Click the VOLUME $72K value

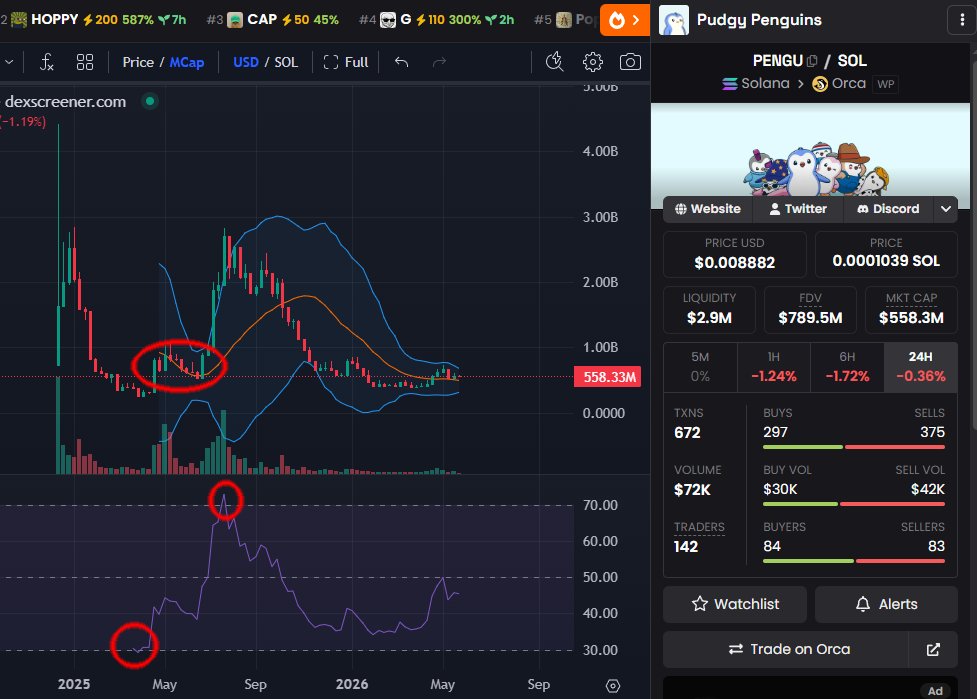point(692,490)
